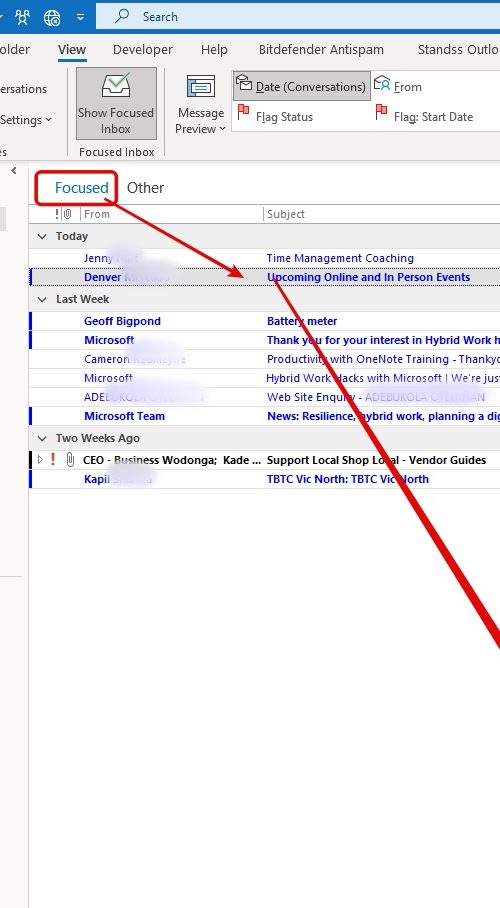Open Time Management Coaching email
The image size is (500, 908).
point(340,258)
